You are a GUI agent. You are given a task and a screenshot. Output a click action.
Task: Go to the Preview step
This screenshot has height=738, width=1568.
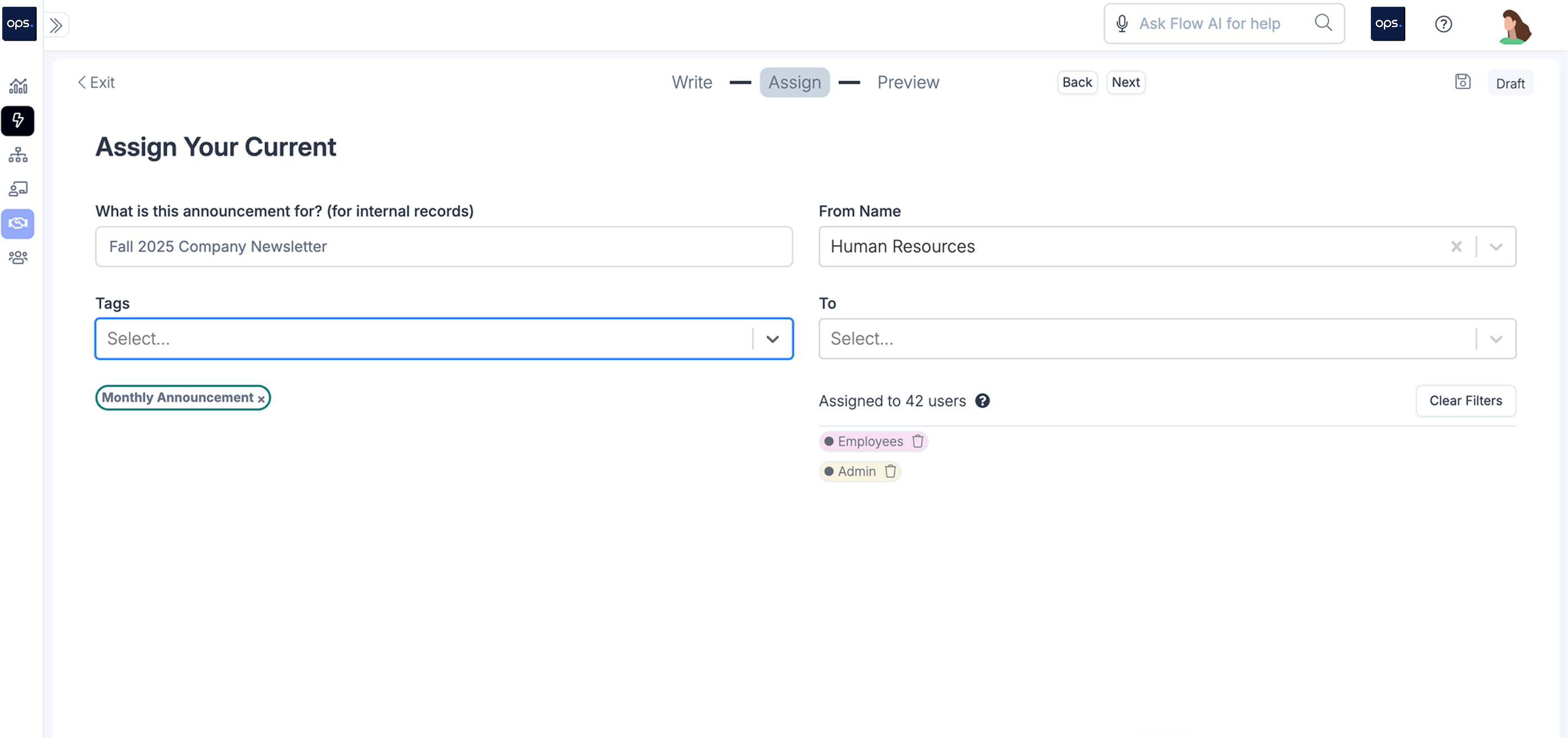click(907, 82)
